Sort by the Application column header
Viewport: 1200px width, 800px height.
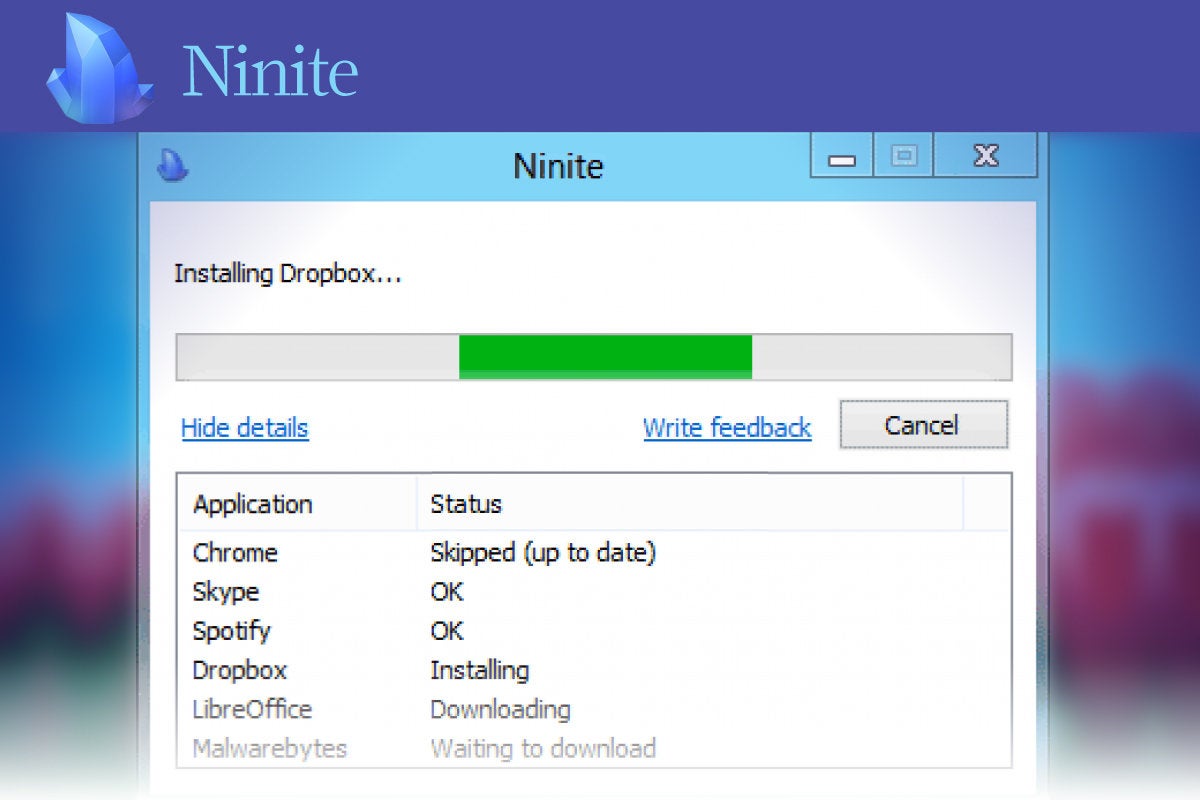[297, 504]
